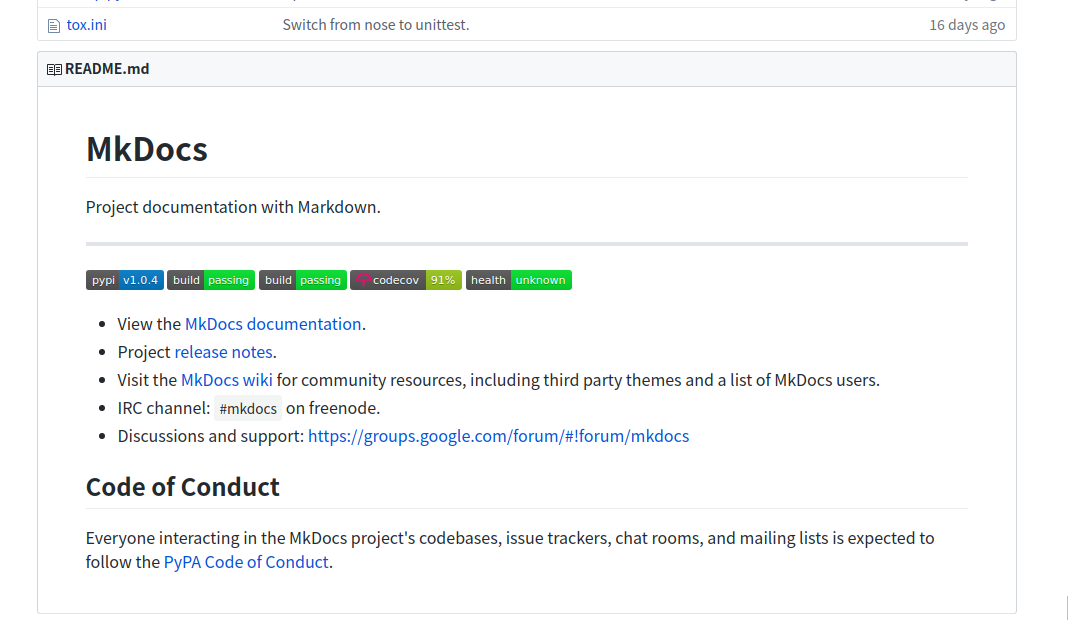The width and height of the screenshot is (1068, 634).
Task: Open the MkDocs documentation link
Action: [x=273, y=324]
